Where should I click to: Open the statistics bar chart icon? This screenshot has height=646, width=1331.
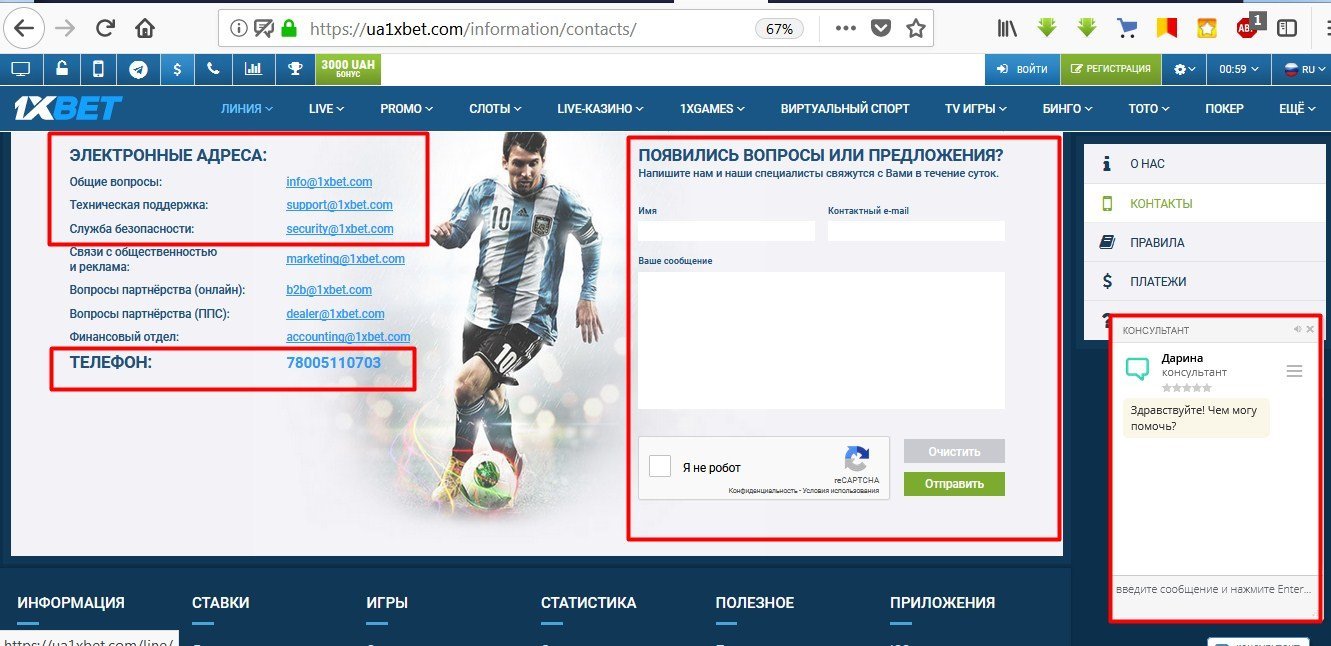coord(254,69)
